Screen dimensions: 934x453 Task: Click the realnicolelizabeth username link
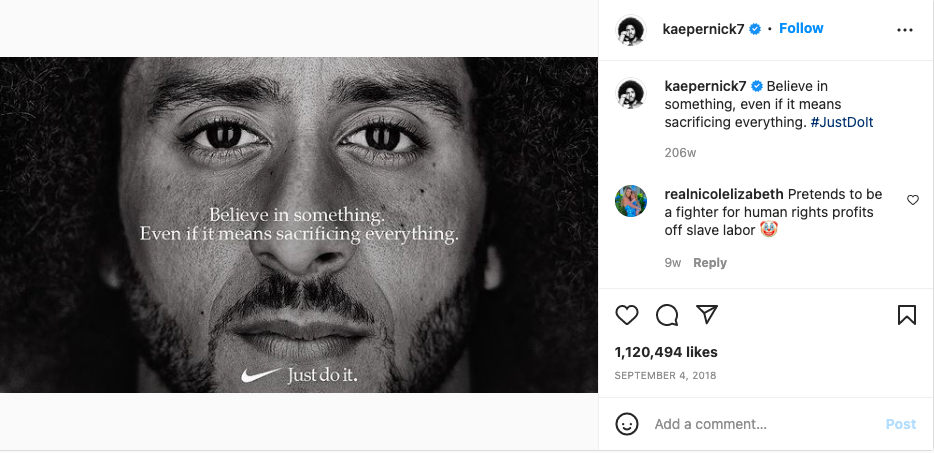pyautogui.click(x=724, y=193)
